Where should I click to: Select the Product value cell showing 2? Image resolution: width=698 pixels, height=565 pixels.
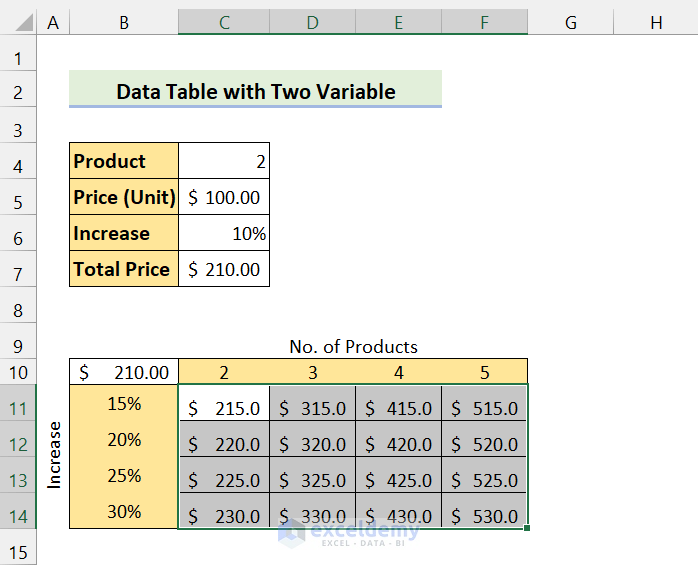[x=224, y=161]
